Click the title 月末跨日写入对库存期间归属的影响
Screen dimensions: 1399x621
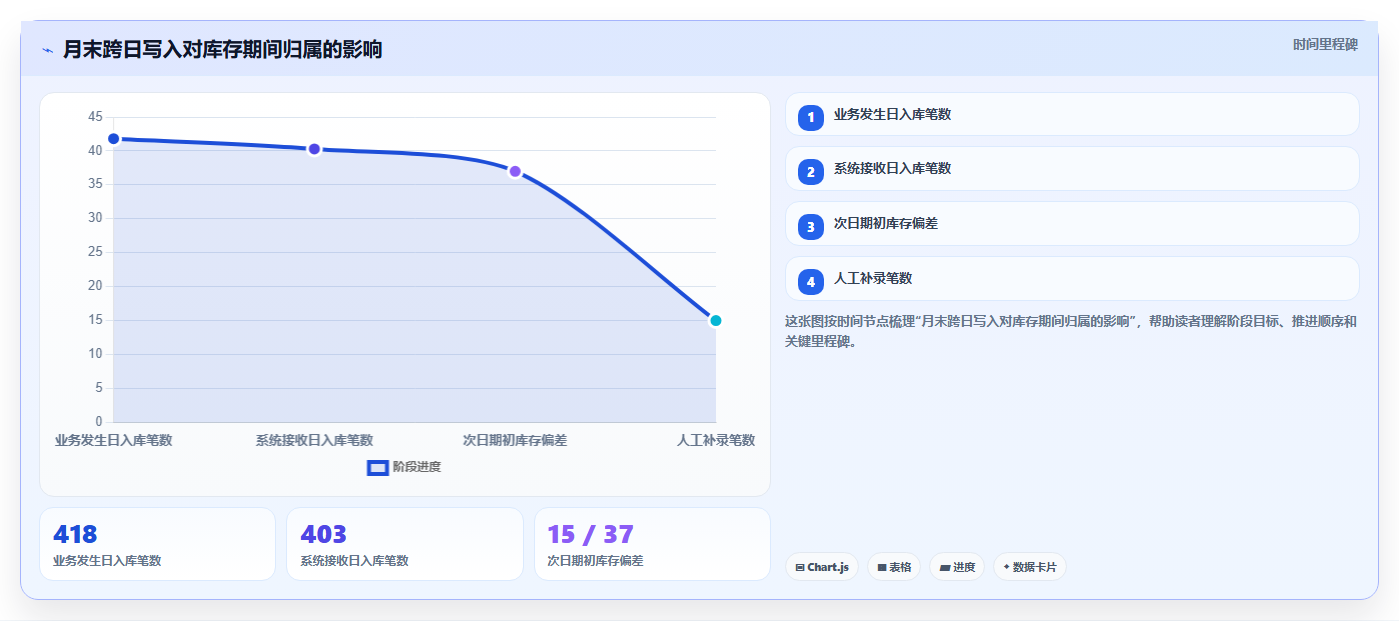pyautogui.click(x=222, y=49)
